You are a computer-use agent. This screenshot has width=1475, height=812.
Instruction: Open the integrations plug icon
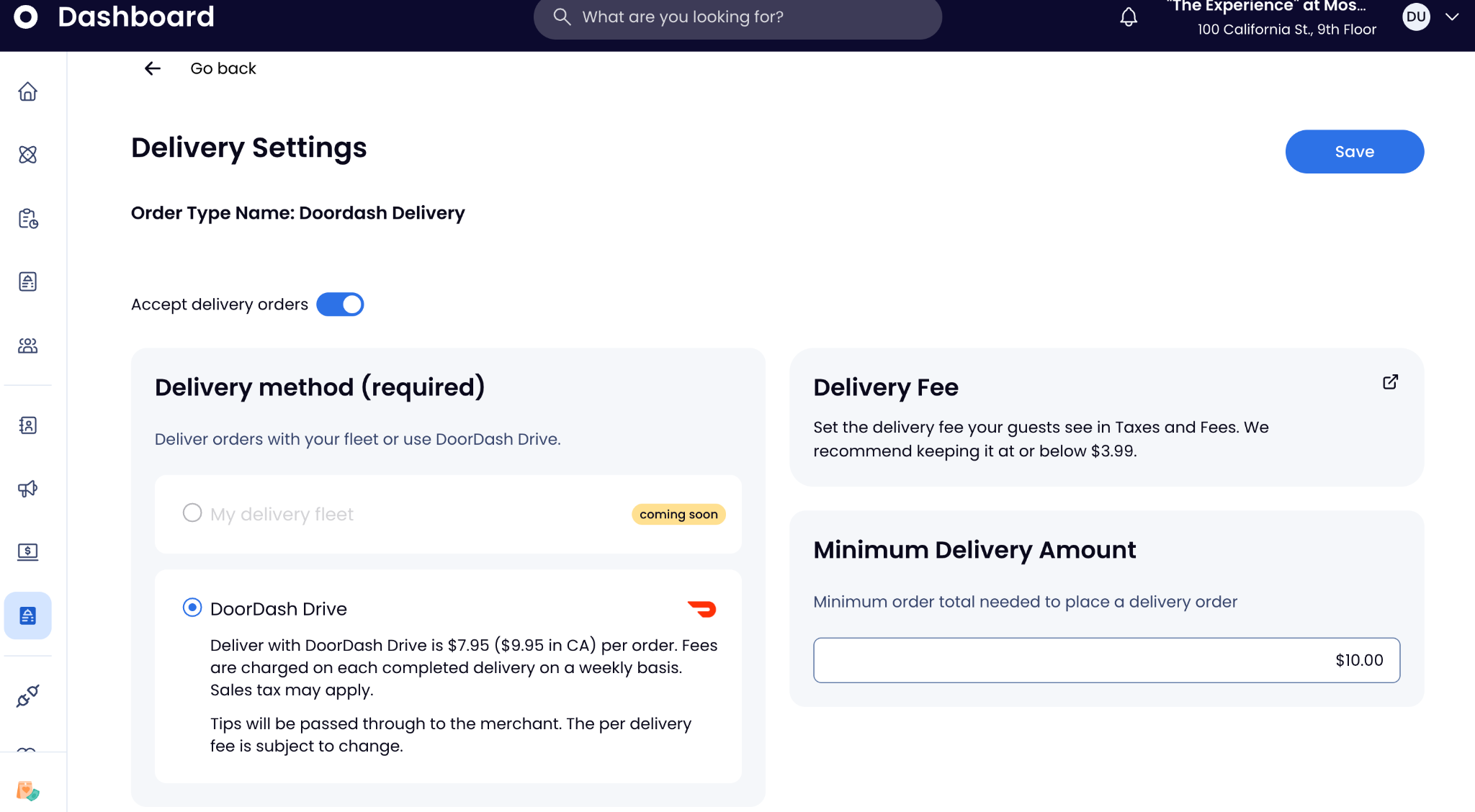tap(27, 696)
